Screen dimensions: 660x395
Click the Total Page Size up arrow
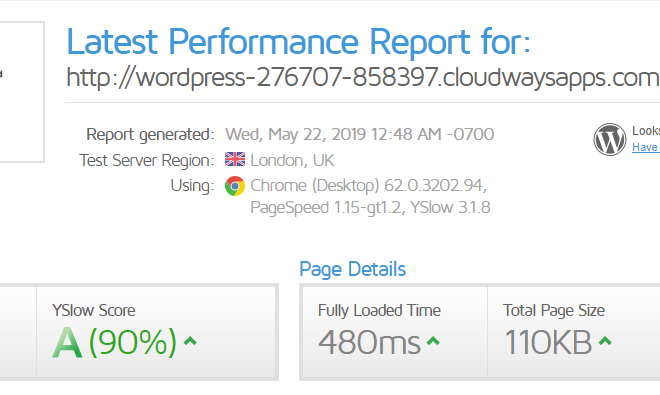tap(605, 340)
